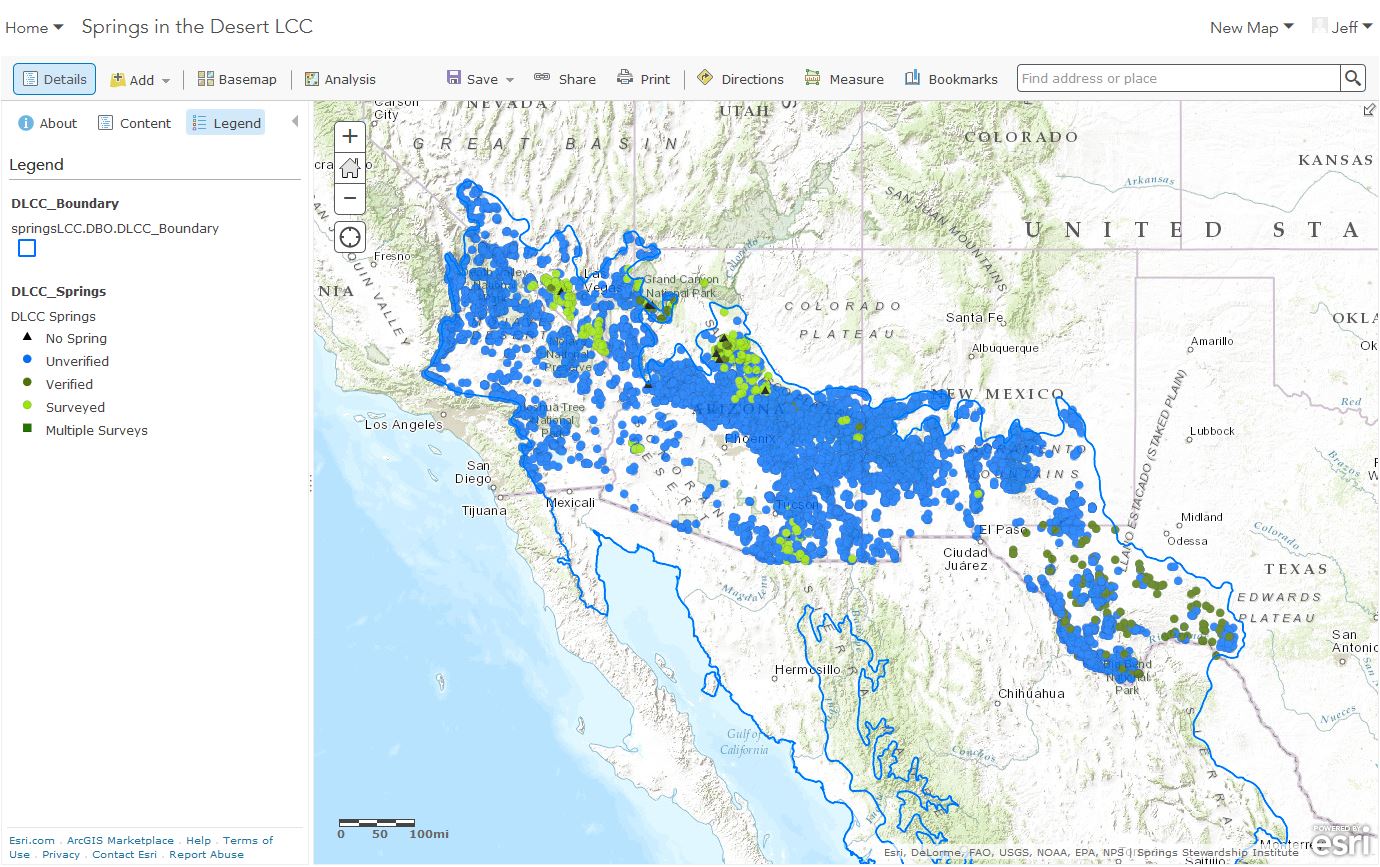Viewport: 1380px width, 867px height.
Task: Click the search magnifier icon
Action: pos(1353,78)
